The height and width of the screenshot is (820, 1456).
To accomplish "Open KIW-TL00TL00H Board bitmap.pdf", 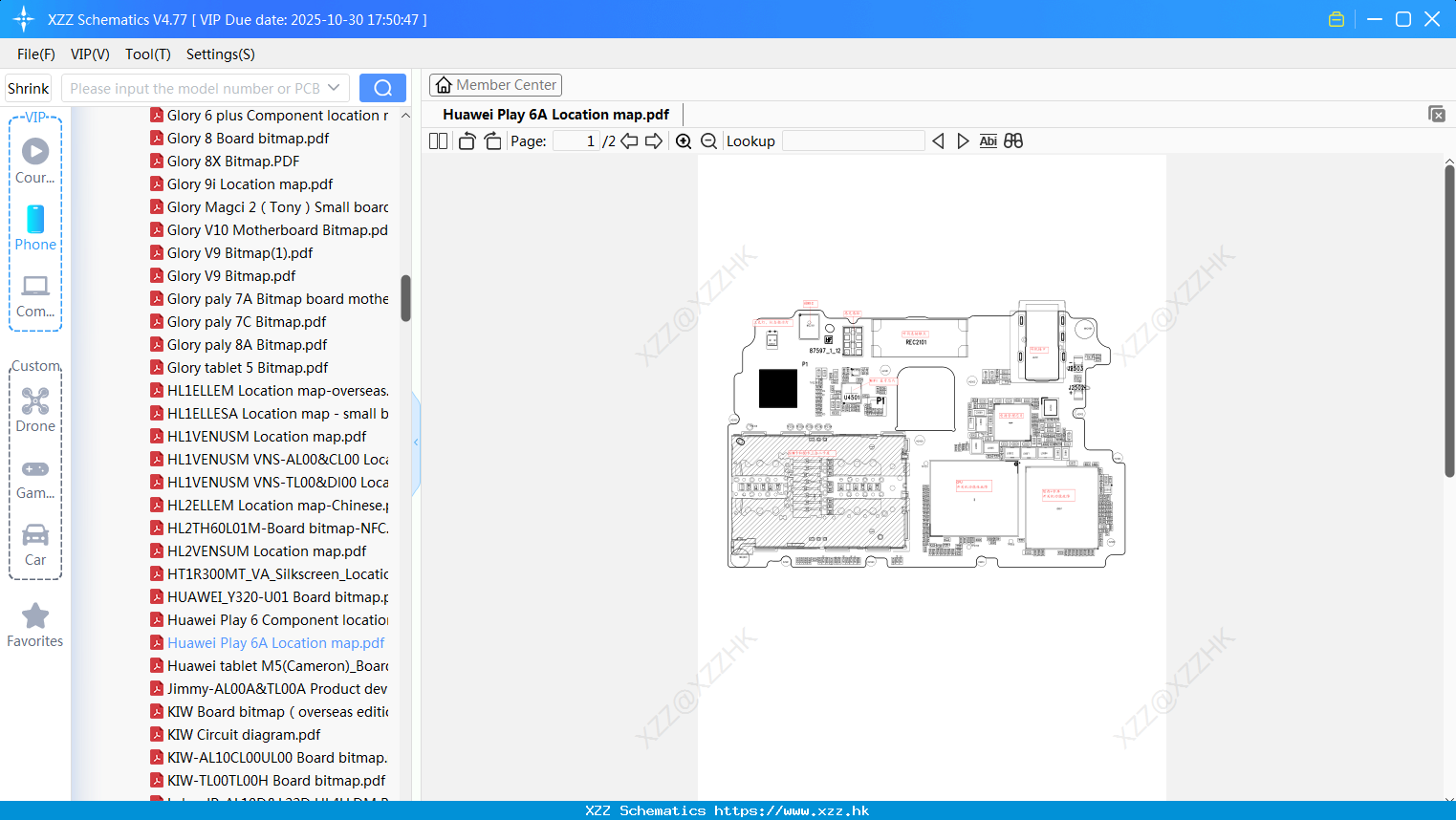I will tap(276, 780).
